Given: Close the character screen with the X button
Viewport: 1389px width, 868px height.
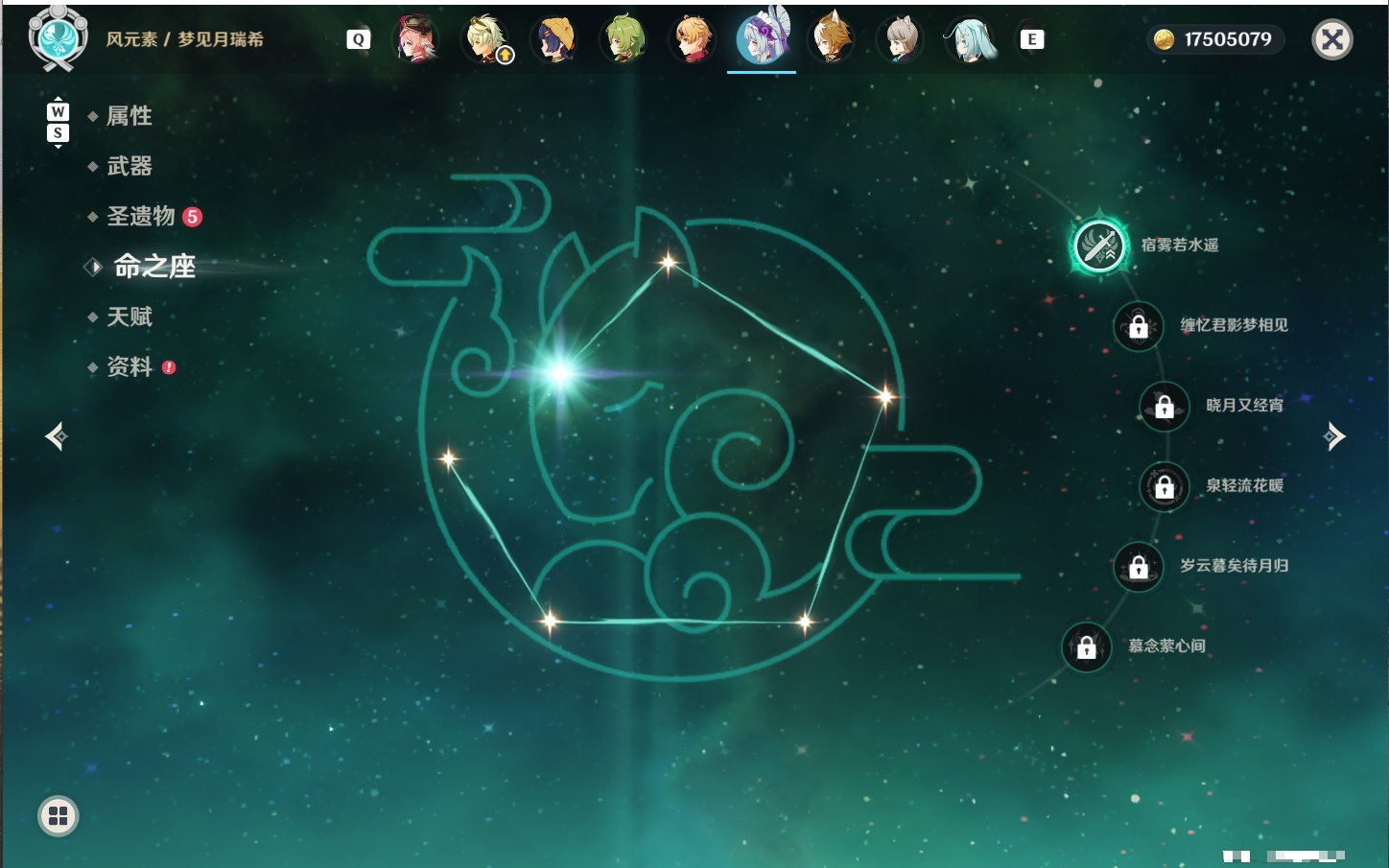Looking at the screenshot, I should click(1332, 39).
